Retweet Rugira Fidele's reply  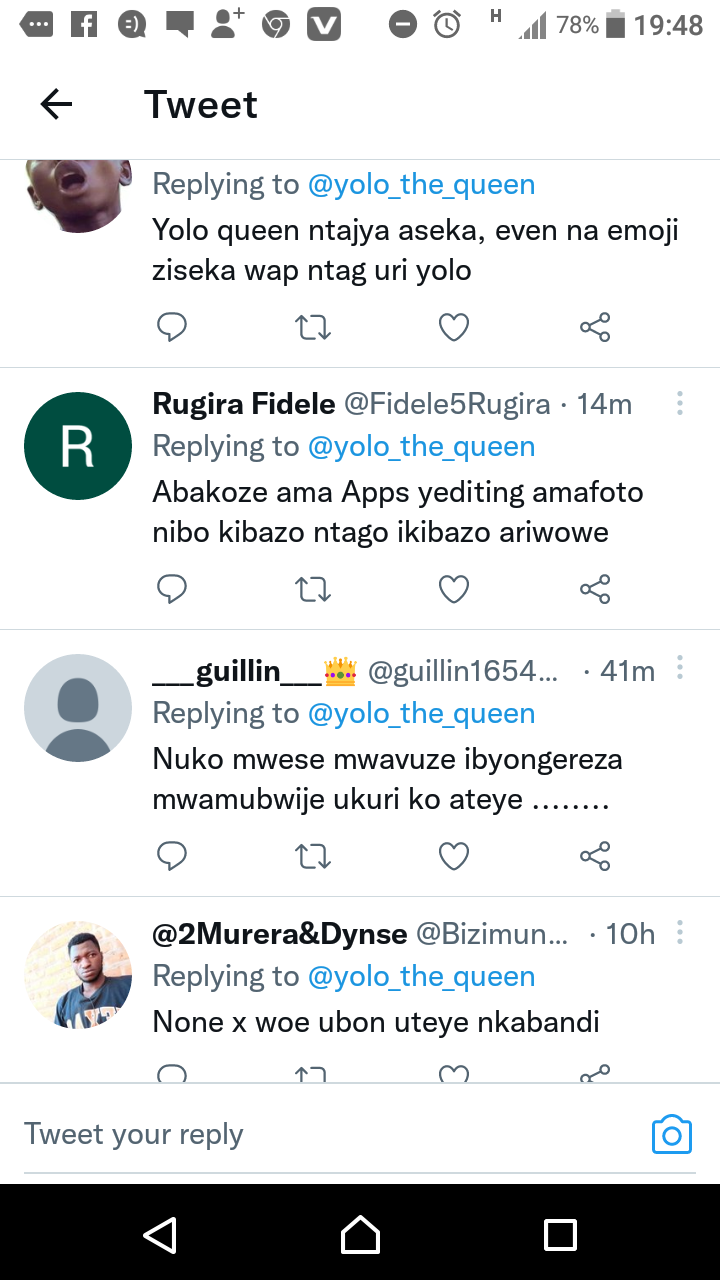[313, 590]
